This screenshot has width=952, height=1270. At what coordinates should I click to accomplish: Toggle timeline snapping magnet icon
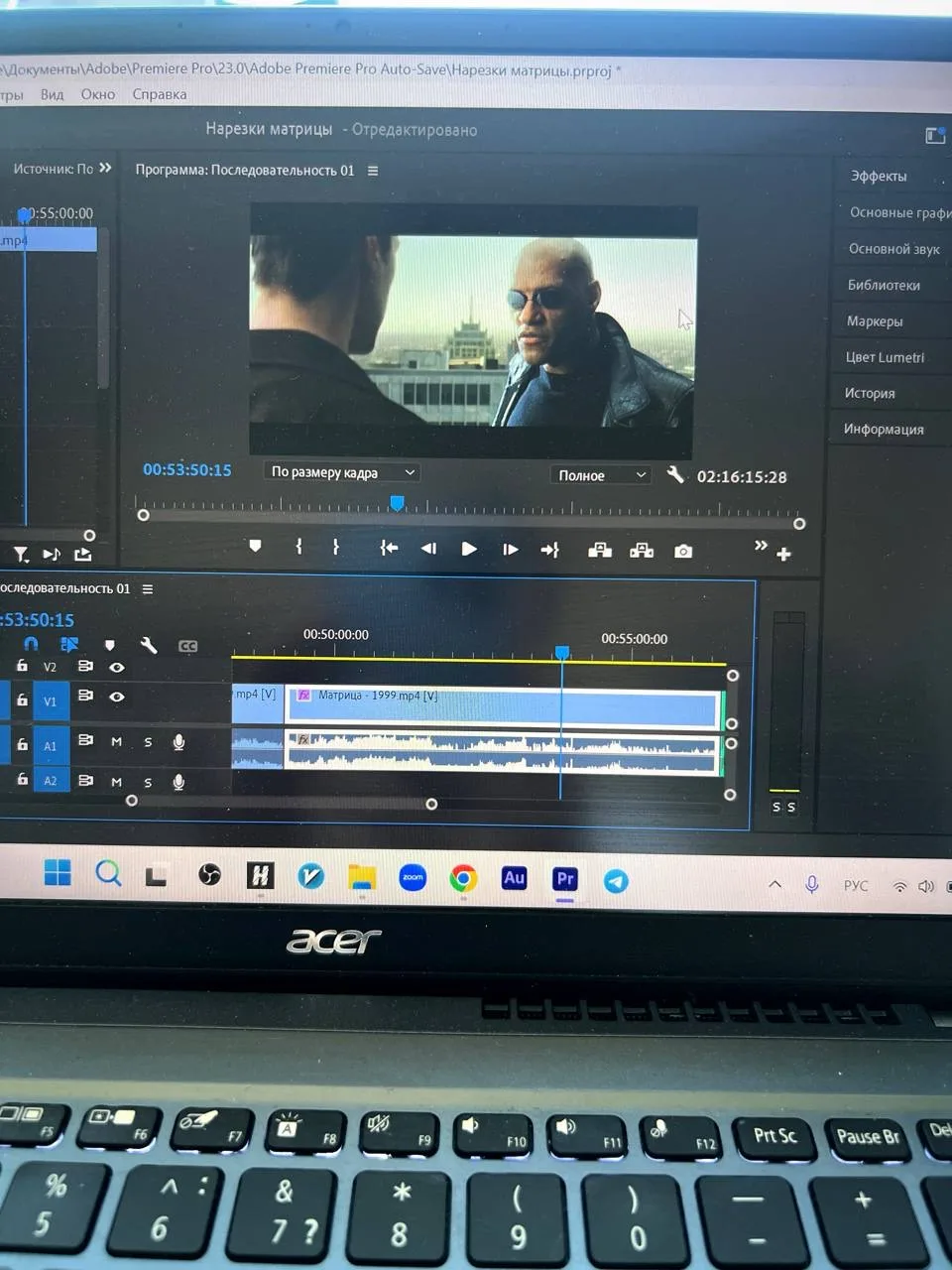(31, 644)
